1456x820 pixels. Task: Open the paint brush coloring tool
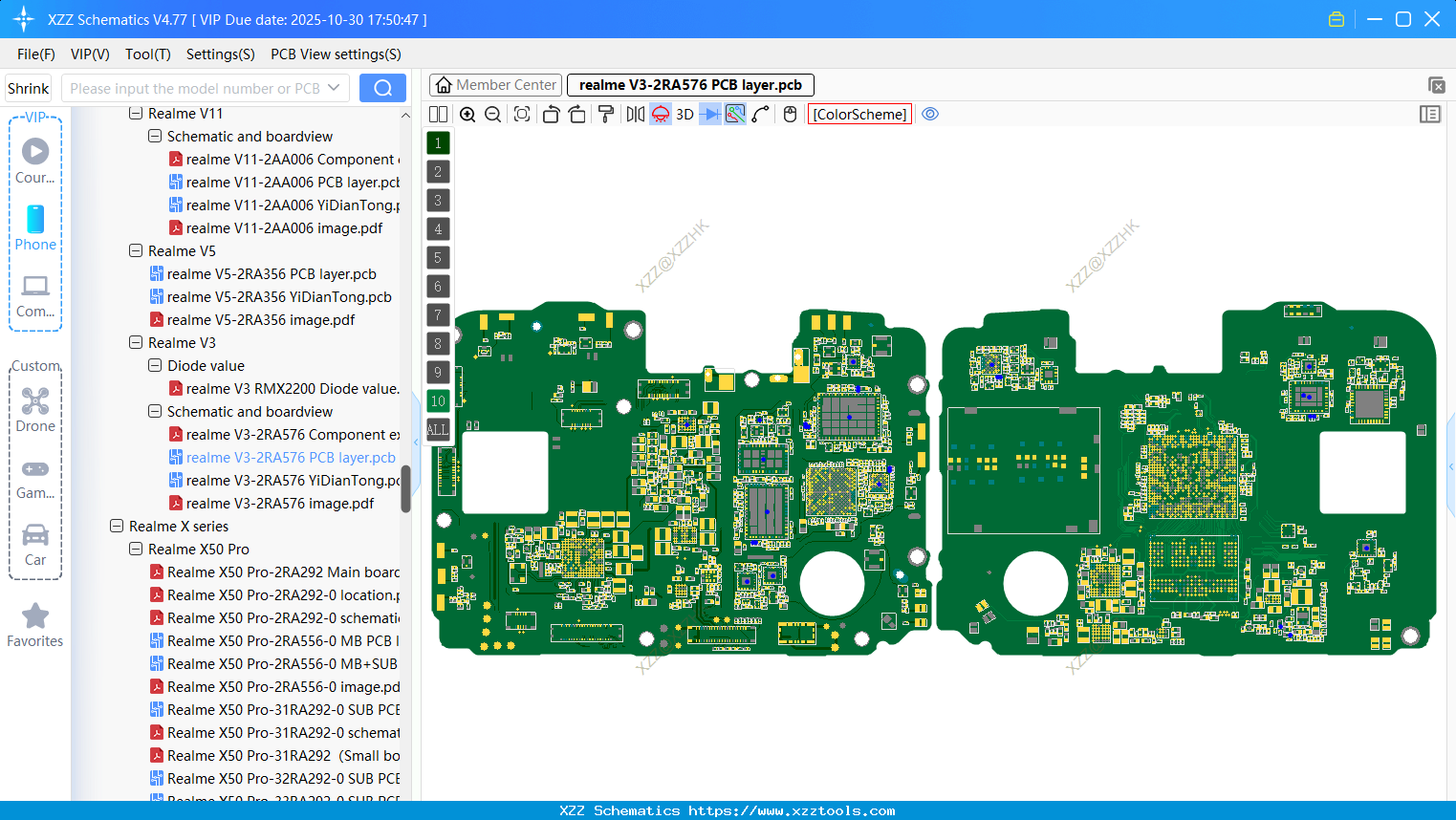(x=604, y=114)
